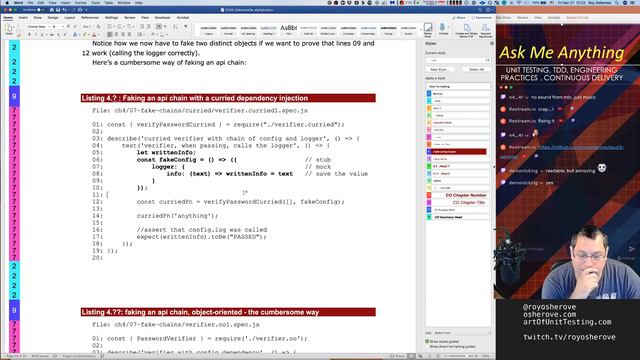Click the Styles Pane button
The width and height of the screenshot is (640, 360).
428,29
